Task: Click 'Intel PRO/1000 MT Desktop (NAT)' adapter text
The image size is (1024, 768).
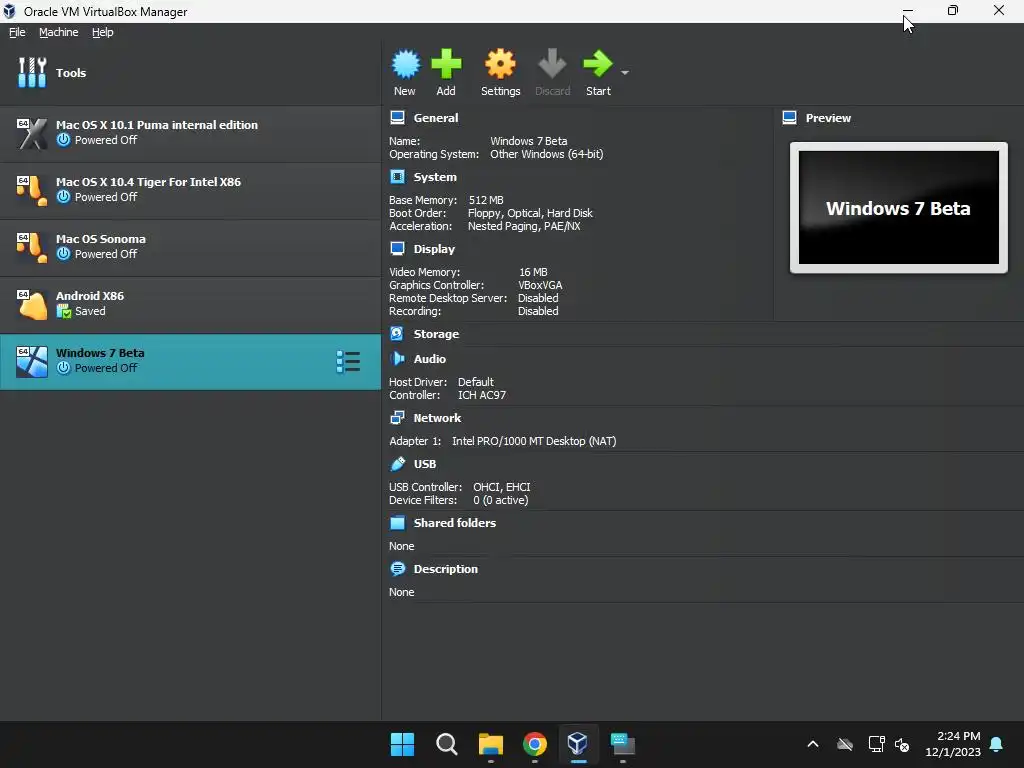Action: (534, 441)
